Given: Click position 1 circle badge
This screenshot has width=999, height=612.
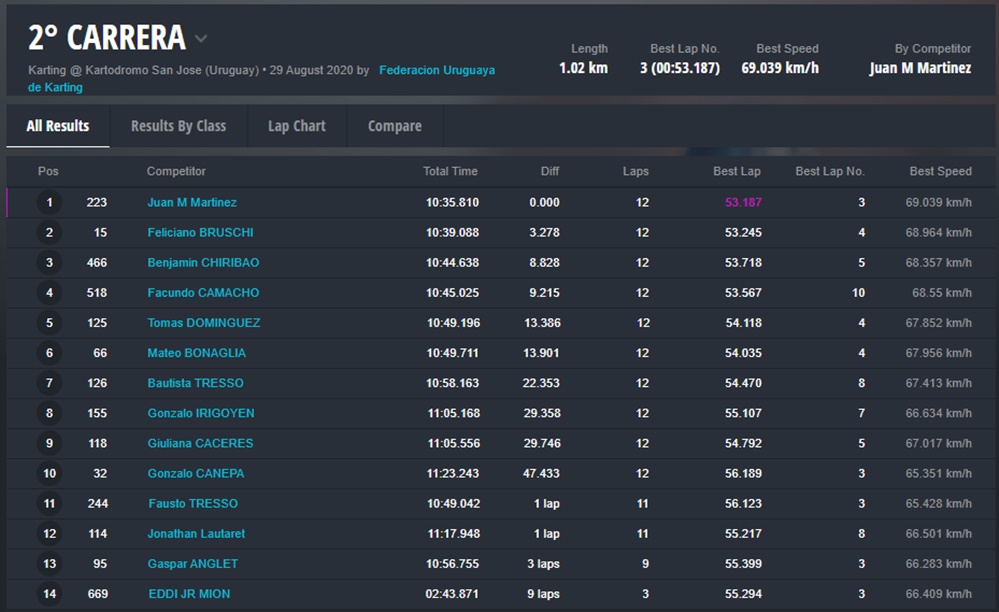Looking at the screenshot, I should 49,203.
